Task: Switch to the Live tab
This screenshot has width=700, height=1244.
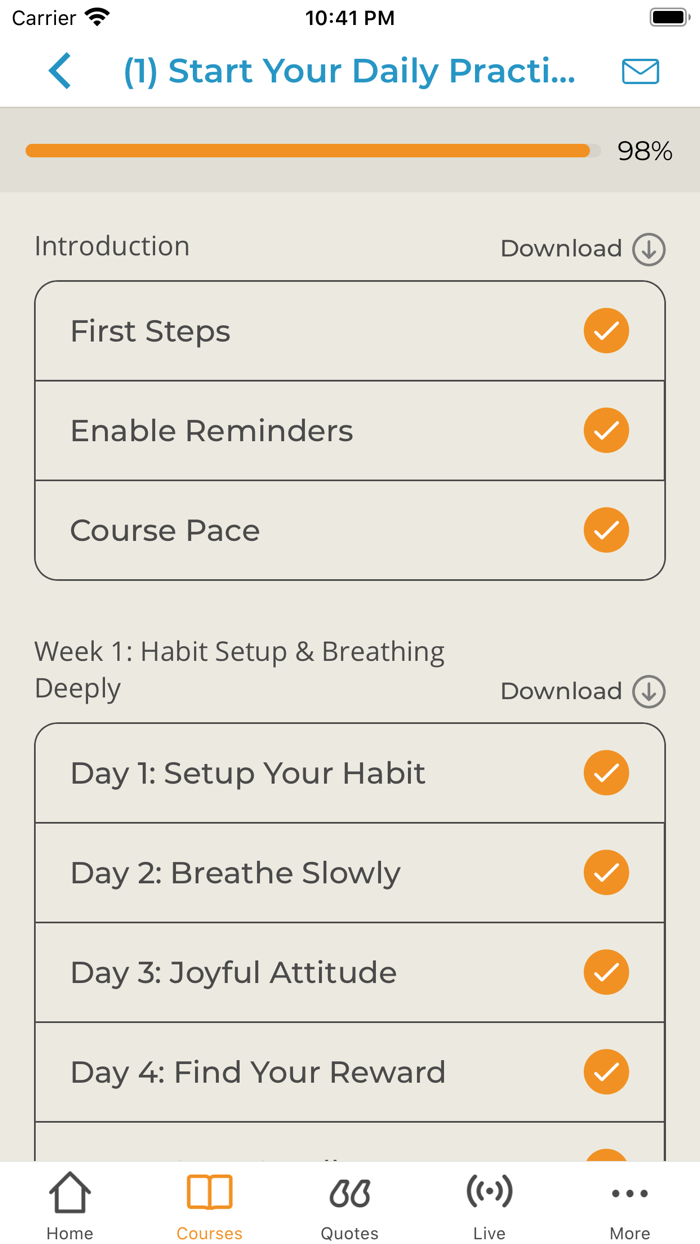Action: tap(489, 1205)
